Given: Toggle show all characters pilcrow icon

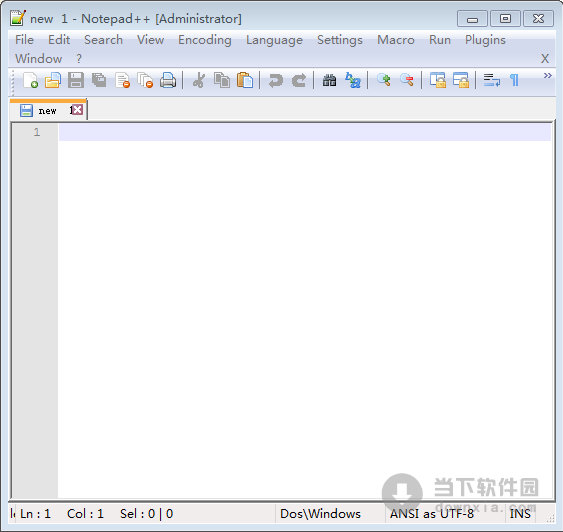Looking at the screenshot, I should (x=515, y=80).
